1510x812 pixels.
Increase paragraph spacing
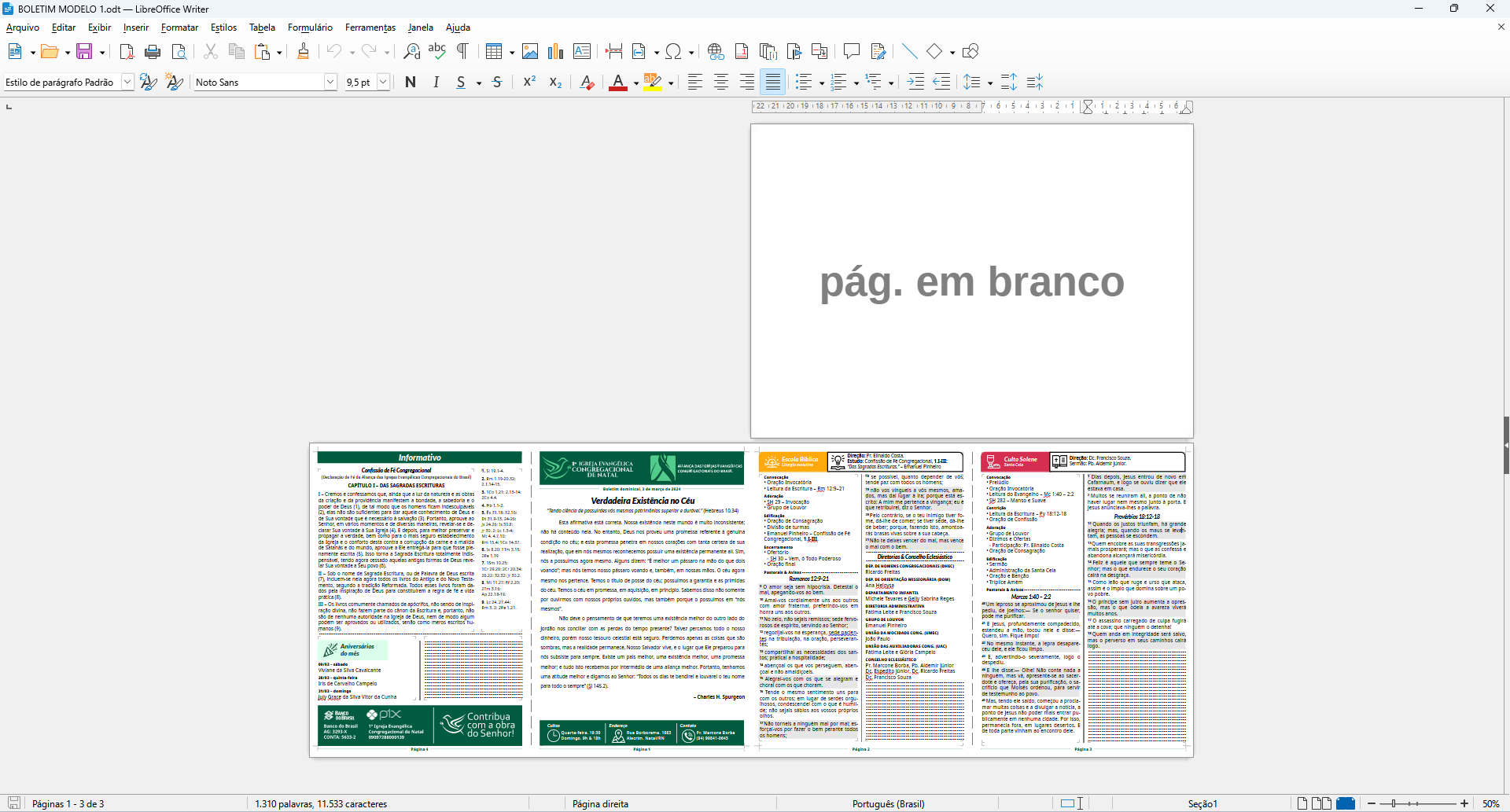[x=1009, y=82]
